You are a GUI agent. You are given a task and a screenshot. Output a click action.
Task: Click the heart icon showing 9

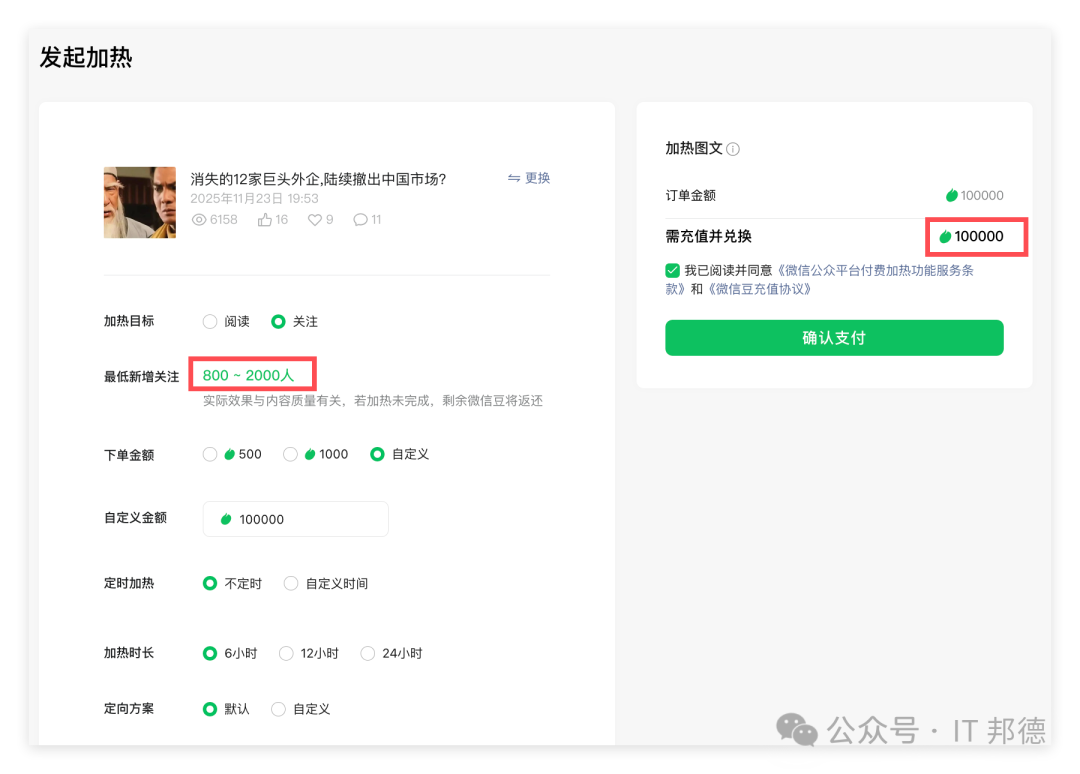314,220
